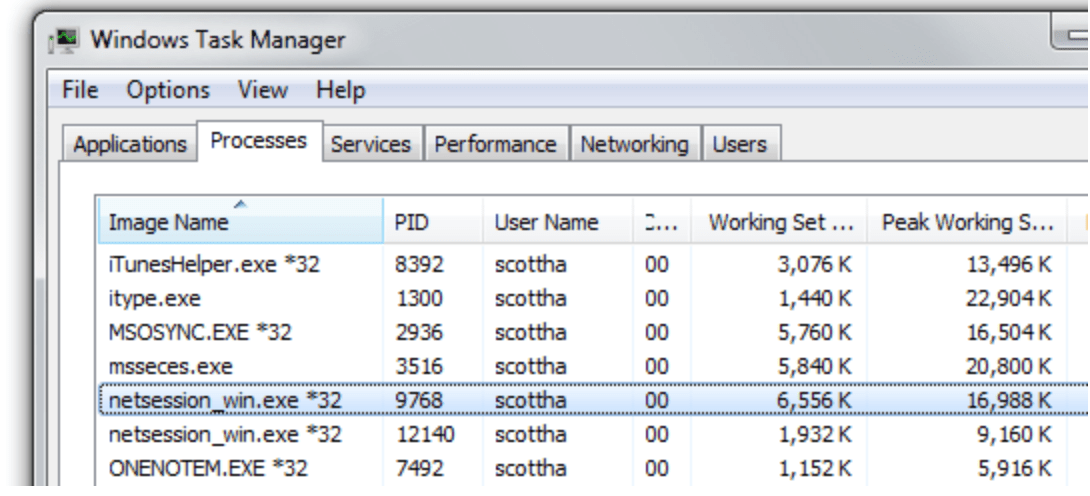The height and width of the screenshot is (496, 1090).
Task: Select the MSOSYNC.EXE *32 process
Action: coord(200,332)
